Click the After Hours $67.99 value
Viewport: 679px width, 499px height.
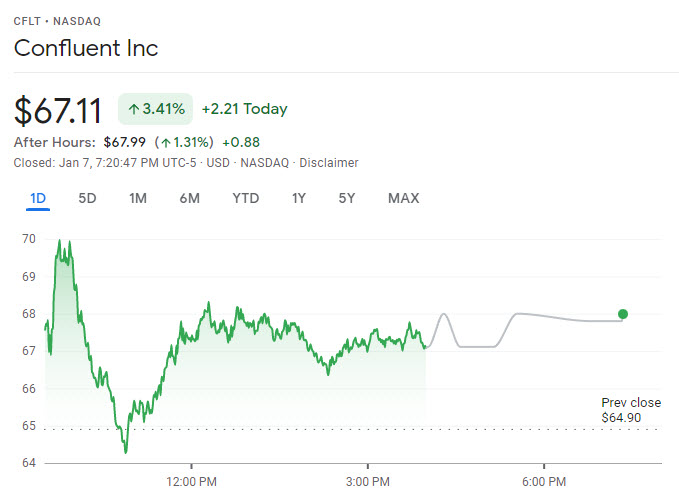click(125, 142)
